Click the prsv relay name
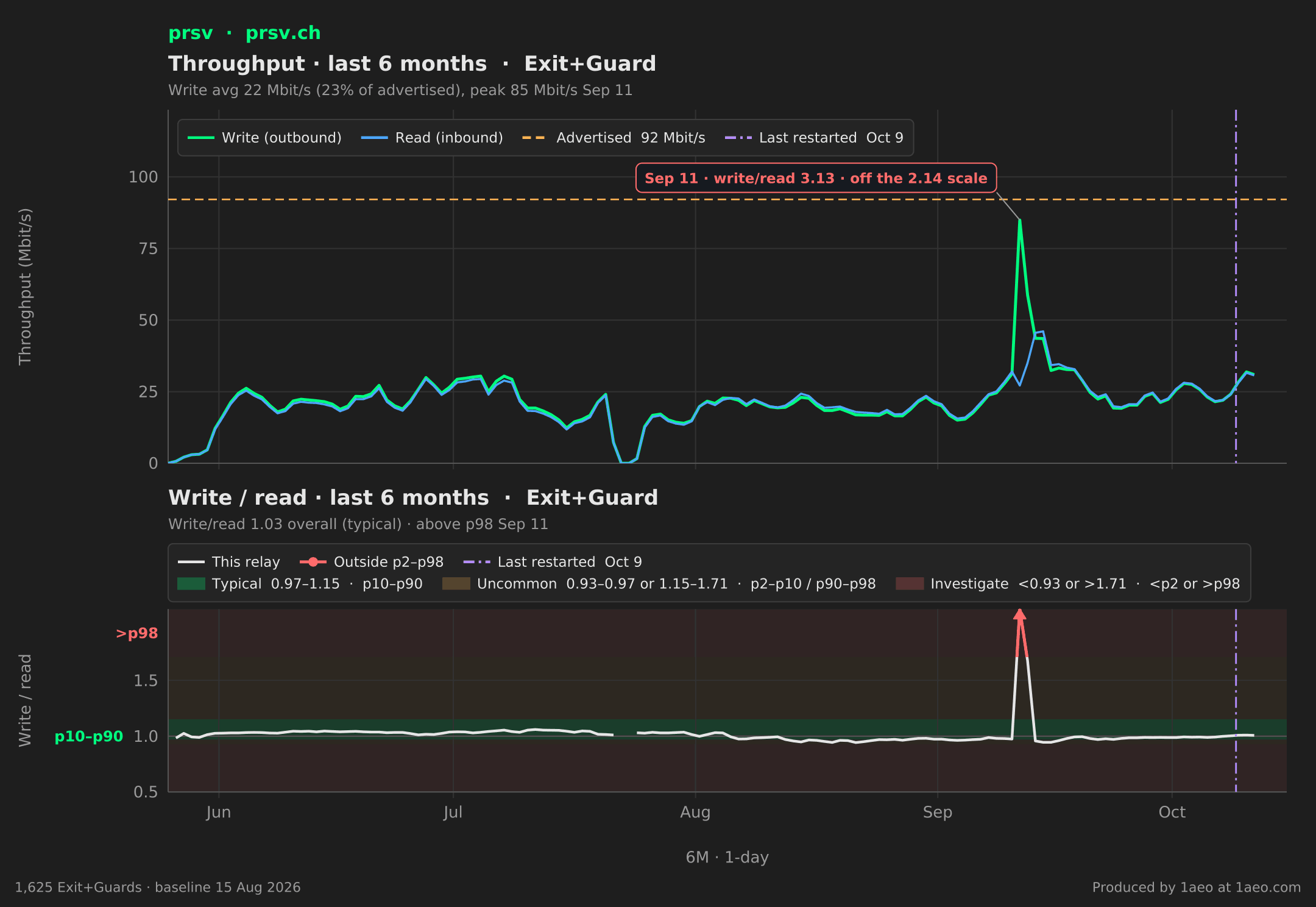1316x907 pixels. pos(191,33)
